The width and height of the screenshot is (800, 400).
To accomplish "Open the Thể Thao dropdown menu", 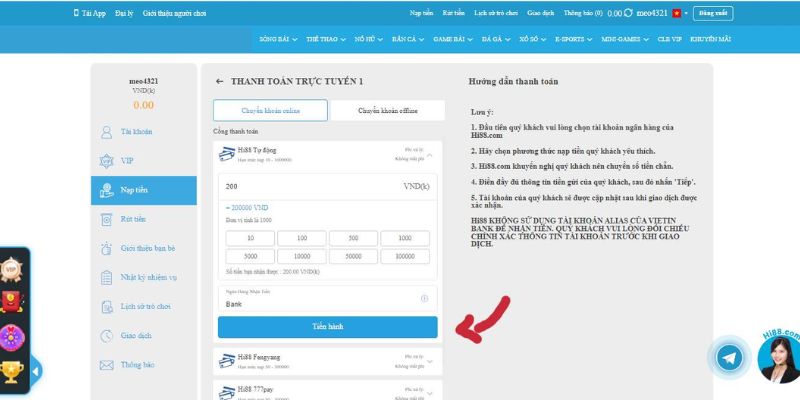I will point(328,38).
